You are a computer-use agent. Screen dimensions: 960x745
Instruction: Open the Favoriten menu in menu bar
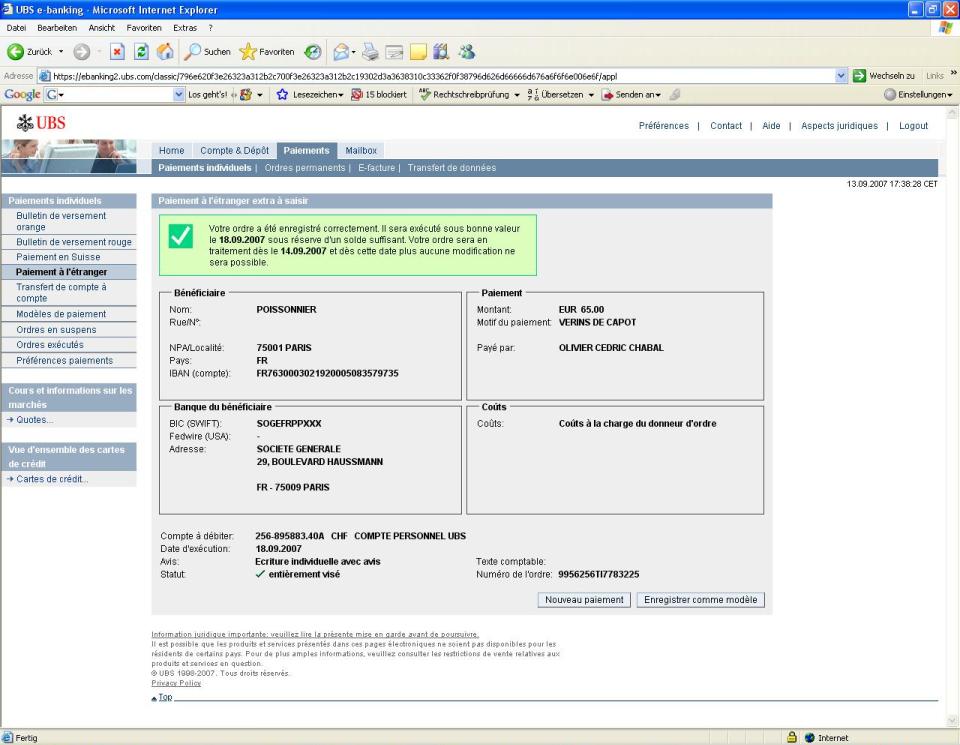[x=144, y=27]
